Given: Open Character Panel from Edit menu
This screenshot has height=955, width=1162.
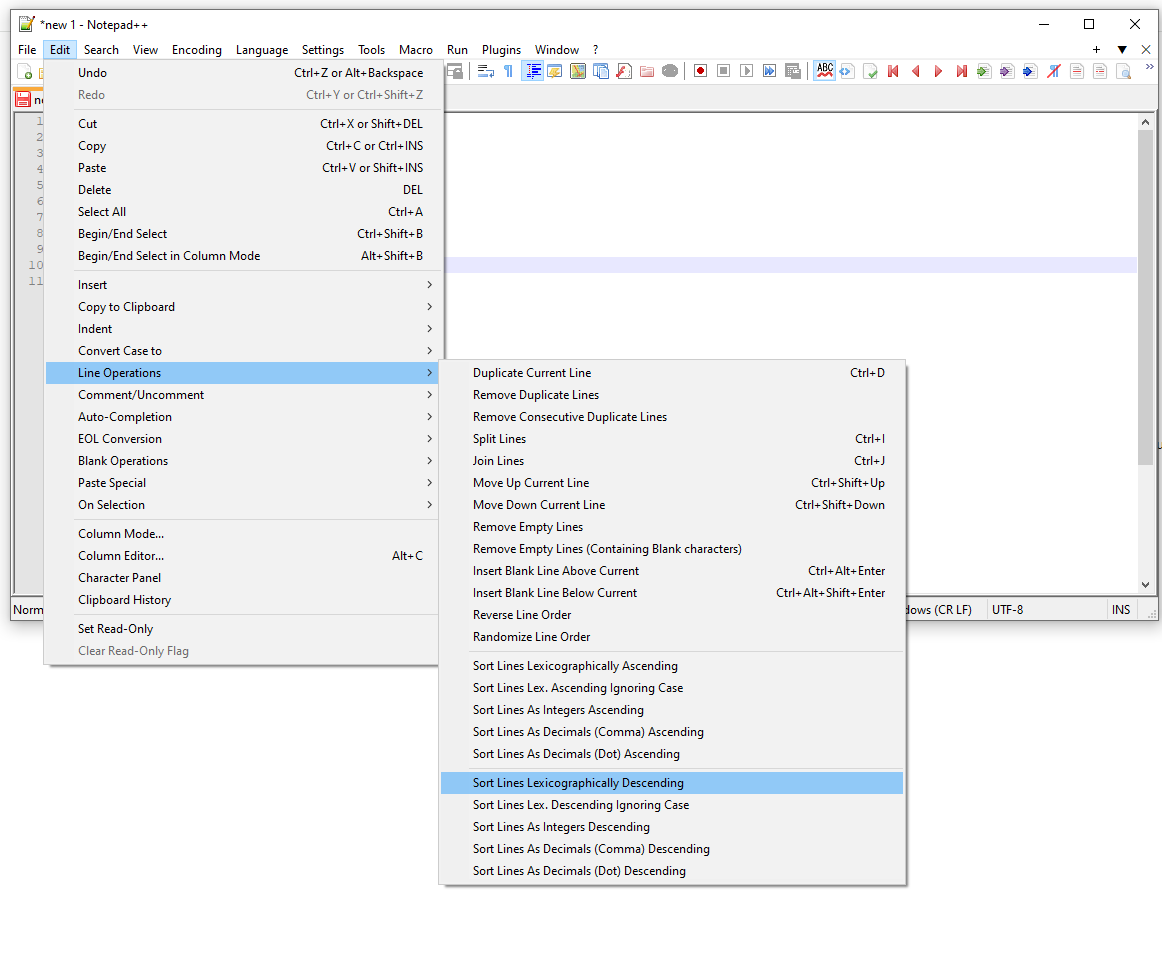Looking at the screenshot, I should 242,578.
